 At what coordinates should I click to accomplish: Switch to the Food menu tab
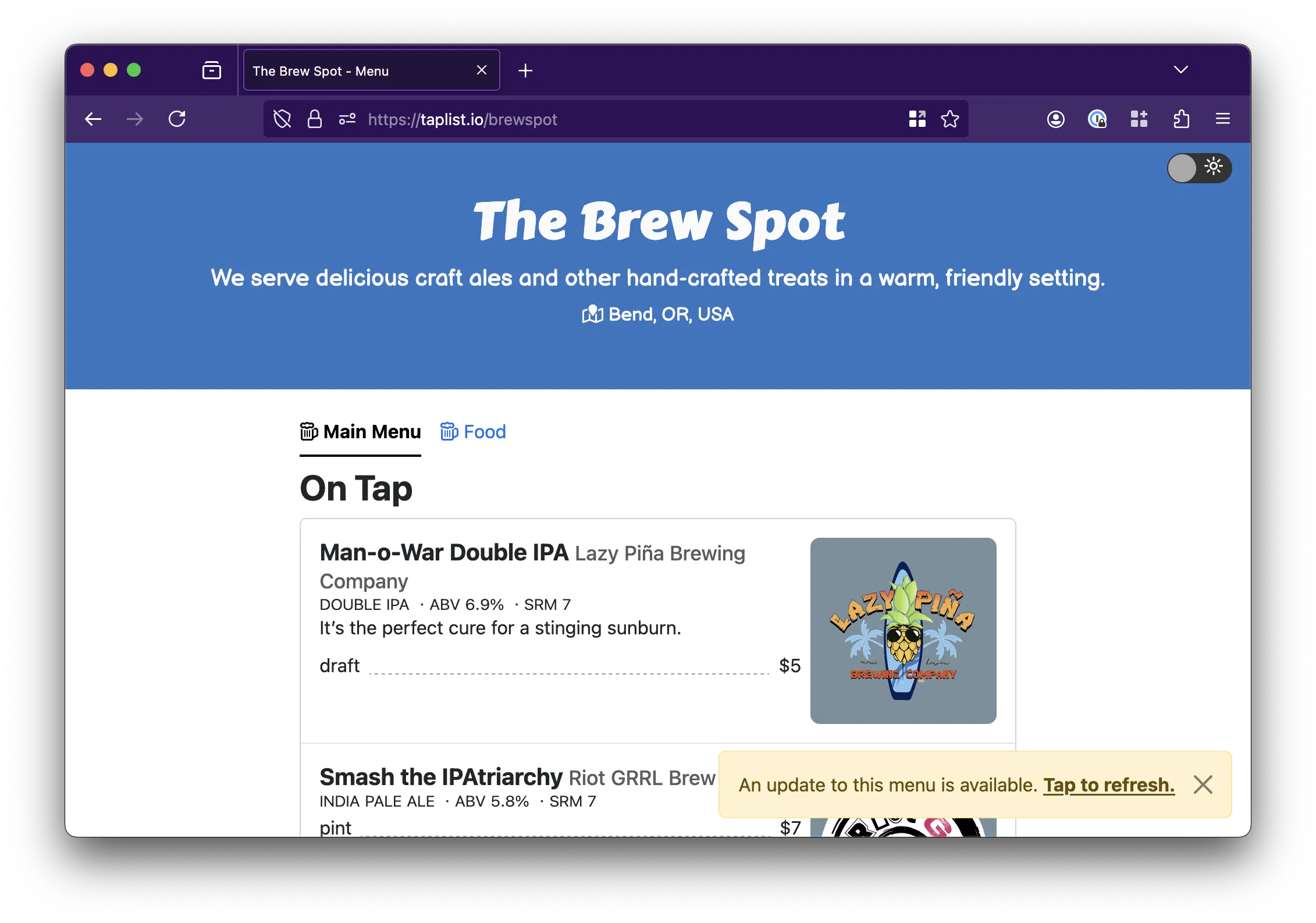pyautogui.click(x=473, y=432)
